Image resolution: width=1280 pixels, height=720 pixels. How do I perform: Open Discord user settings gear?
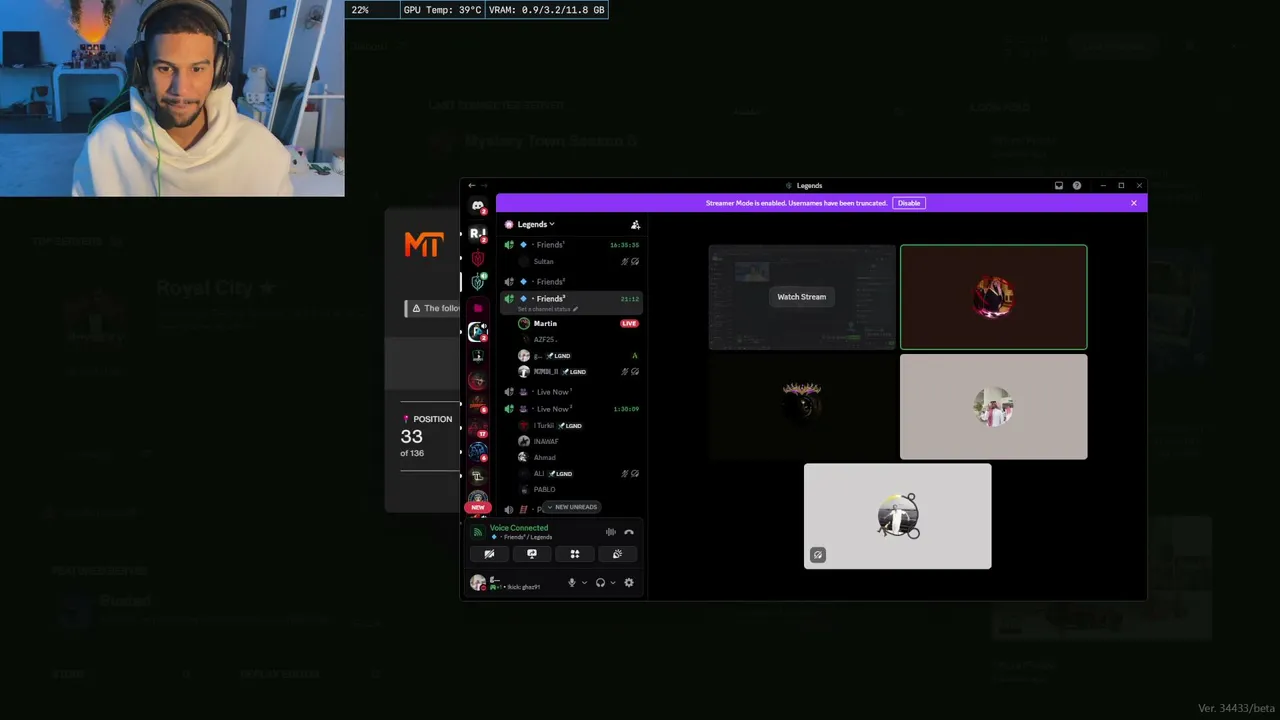(629, 583)
